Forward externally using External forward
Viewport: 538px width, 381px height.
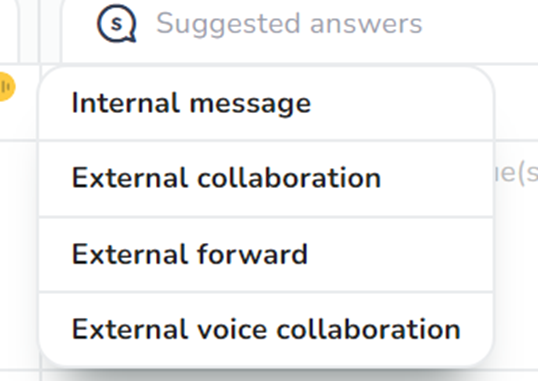266,254
